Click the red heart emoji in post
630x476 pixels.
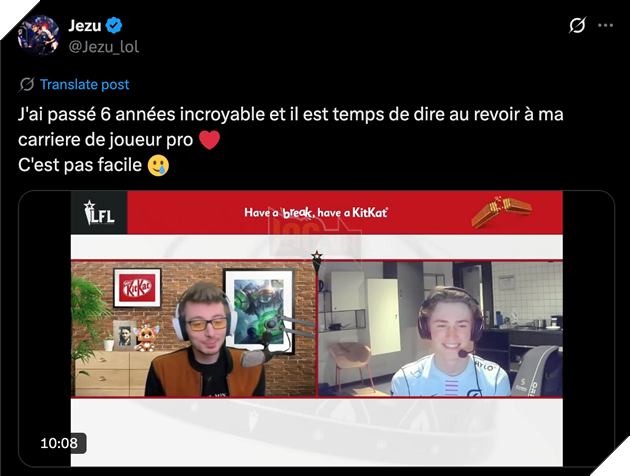(x=209, y=140)
